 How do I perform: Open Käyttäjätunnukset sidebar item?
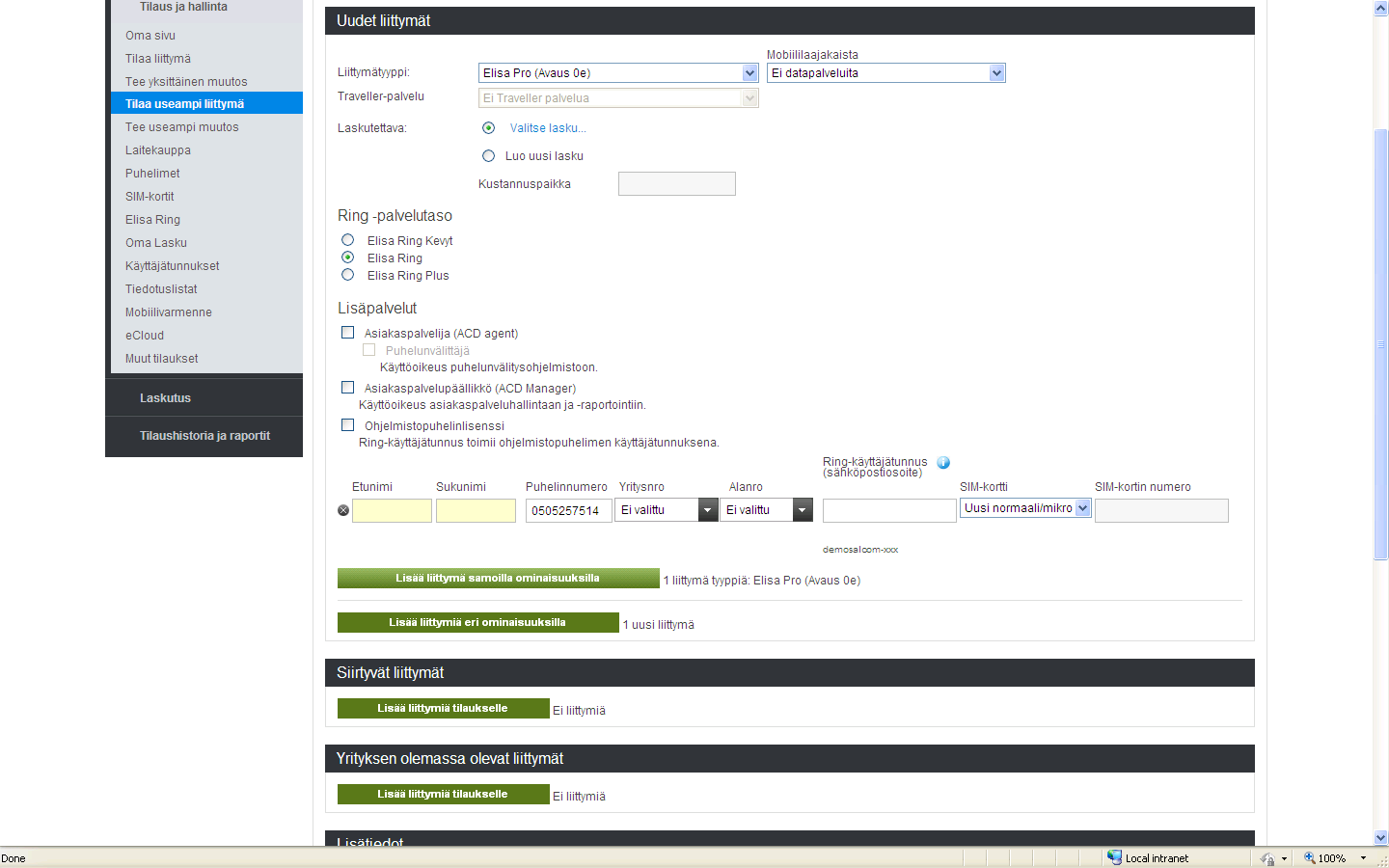click(173, 266)
